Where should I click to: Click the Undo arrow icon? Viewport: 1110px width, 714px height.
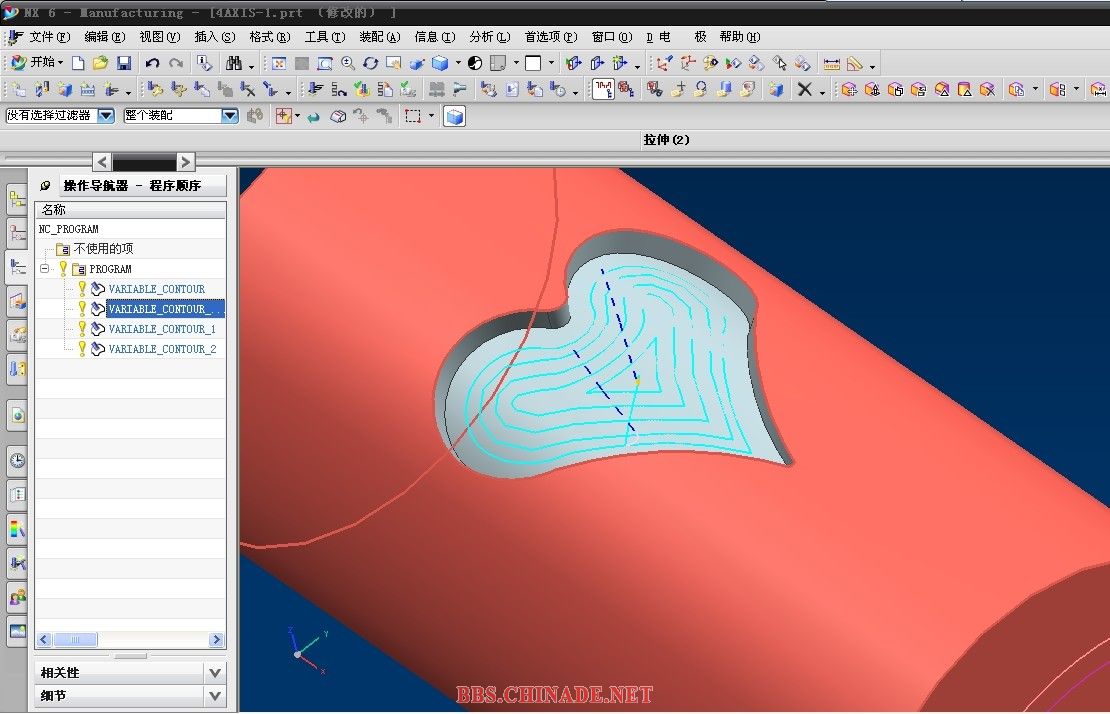152,63
